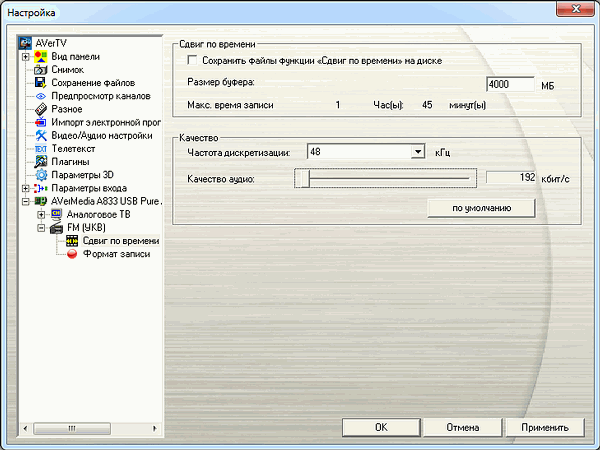
Task: Click the Параметры входа connector icon
Action: pyautogui.click(x=41, y=188)
